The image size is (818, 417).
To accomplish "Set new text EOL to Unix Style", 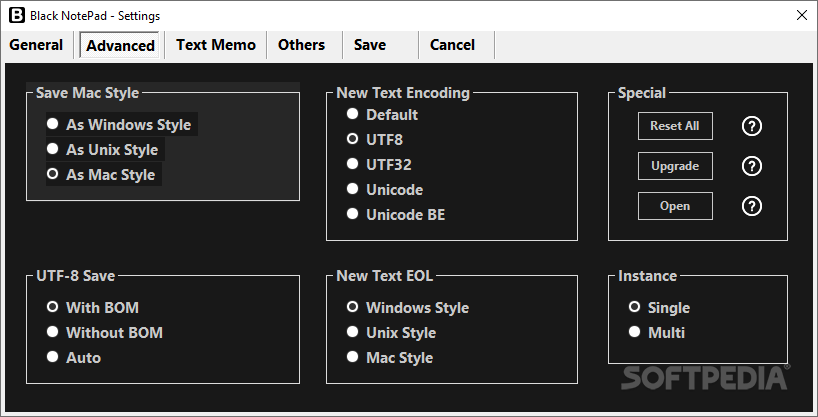I will (x=392, y=332).
